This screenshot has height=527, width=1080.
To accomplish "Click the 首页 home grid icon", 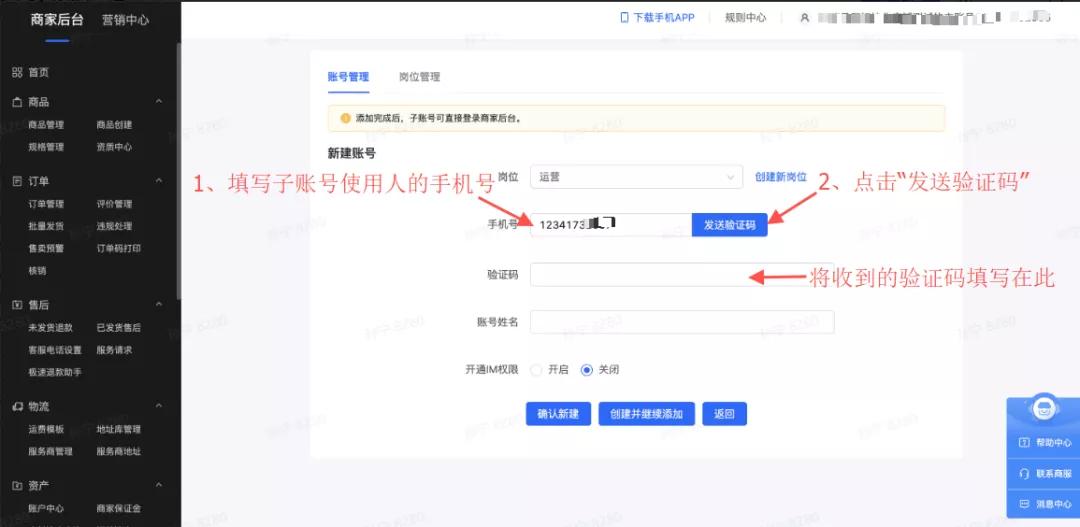I will [17, 72].
